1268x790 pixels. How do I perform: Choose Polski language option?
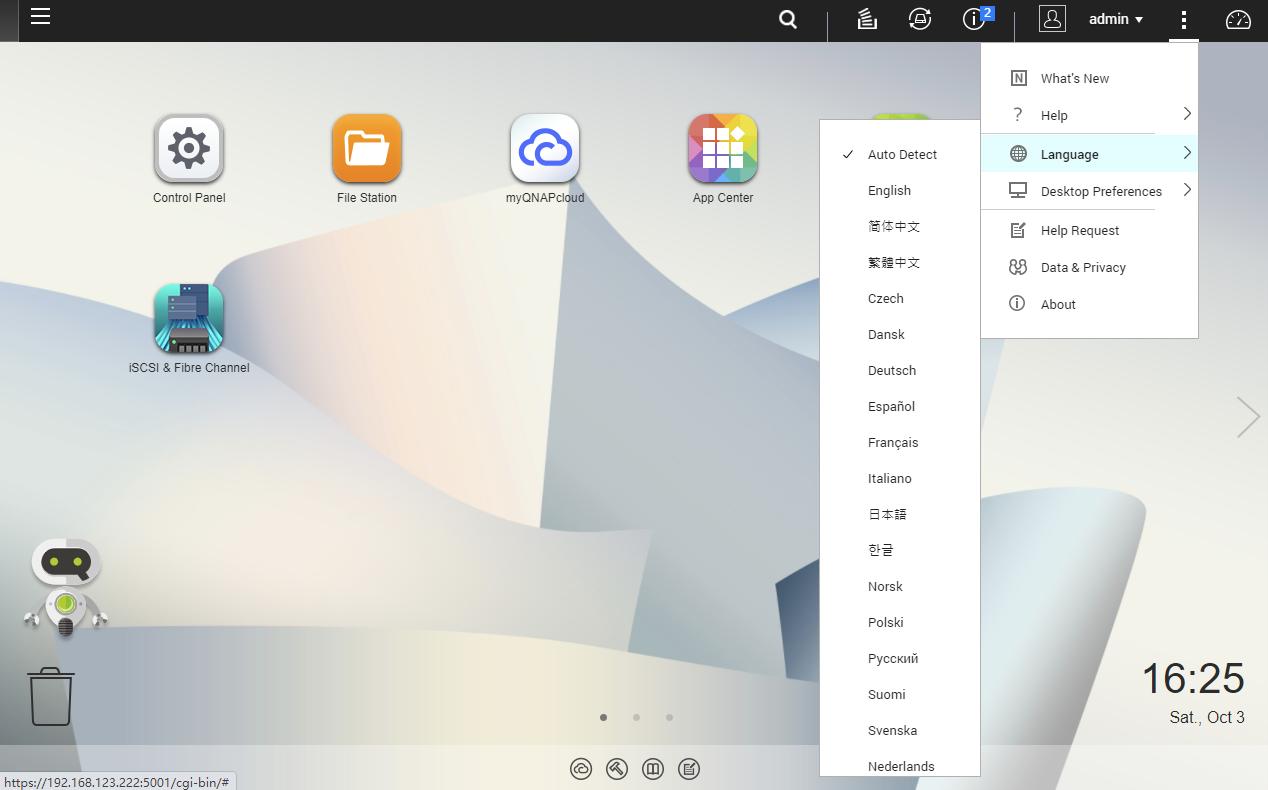[900, 622]
